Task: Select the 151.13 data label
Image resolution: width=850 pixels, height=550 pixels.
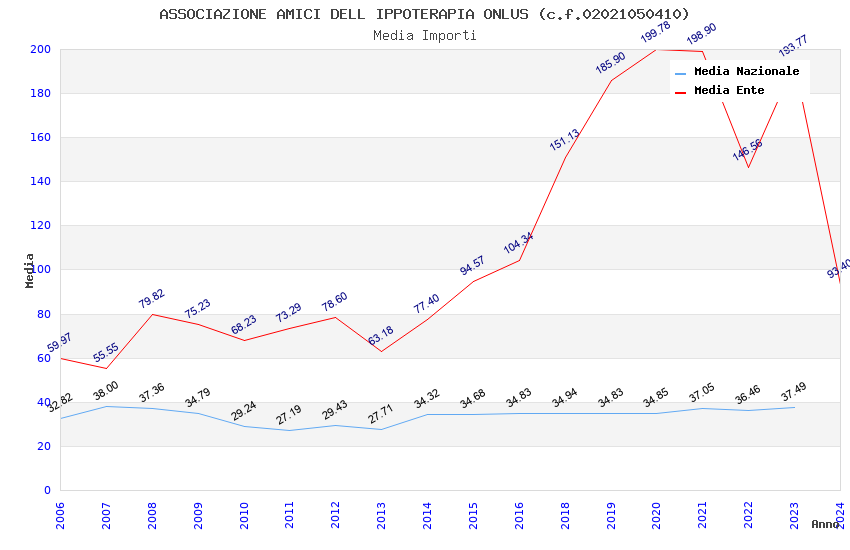Action: (564, 140)
